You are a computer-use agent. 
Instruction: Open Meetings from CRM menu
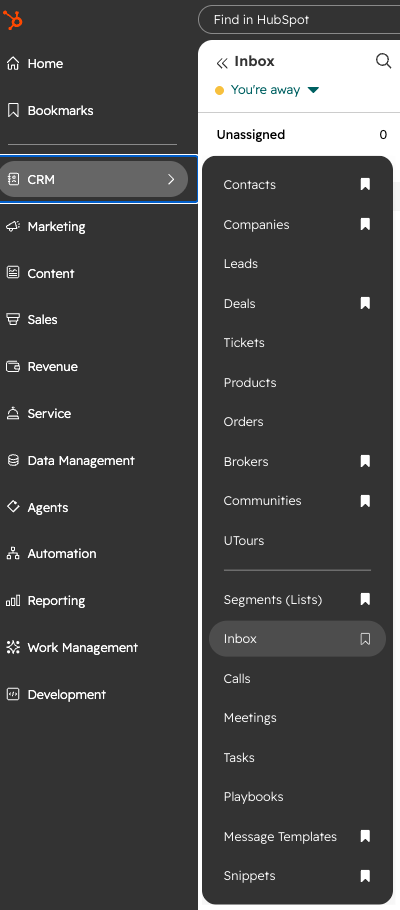[x=250, y=718]
